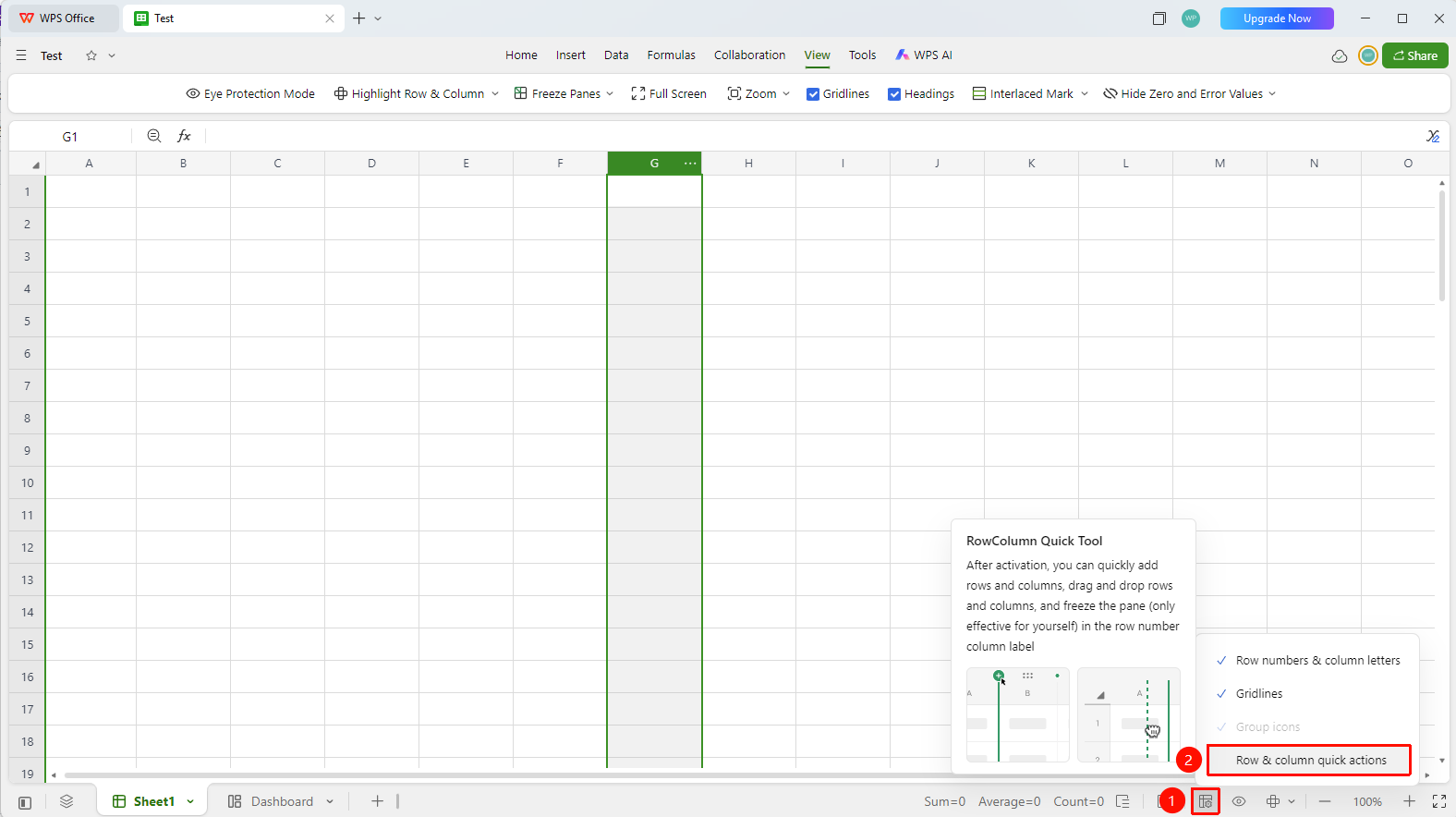Open the WPS AI tab

point(924,55)
